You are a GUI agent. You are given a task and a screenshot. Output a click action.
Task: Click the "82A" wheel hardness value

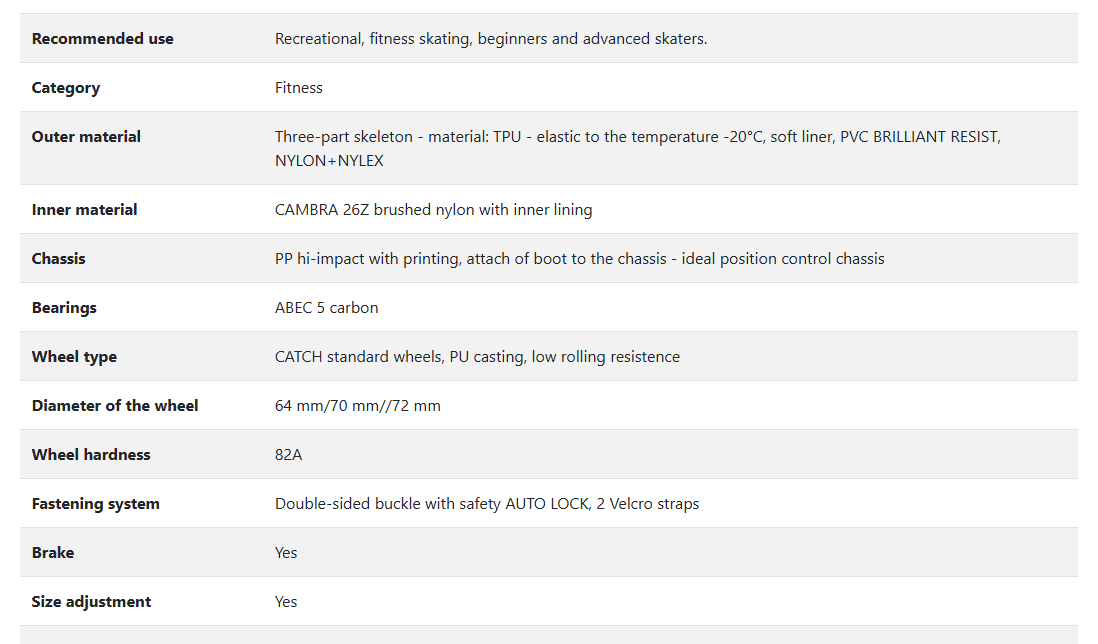pos(288,455)
